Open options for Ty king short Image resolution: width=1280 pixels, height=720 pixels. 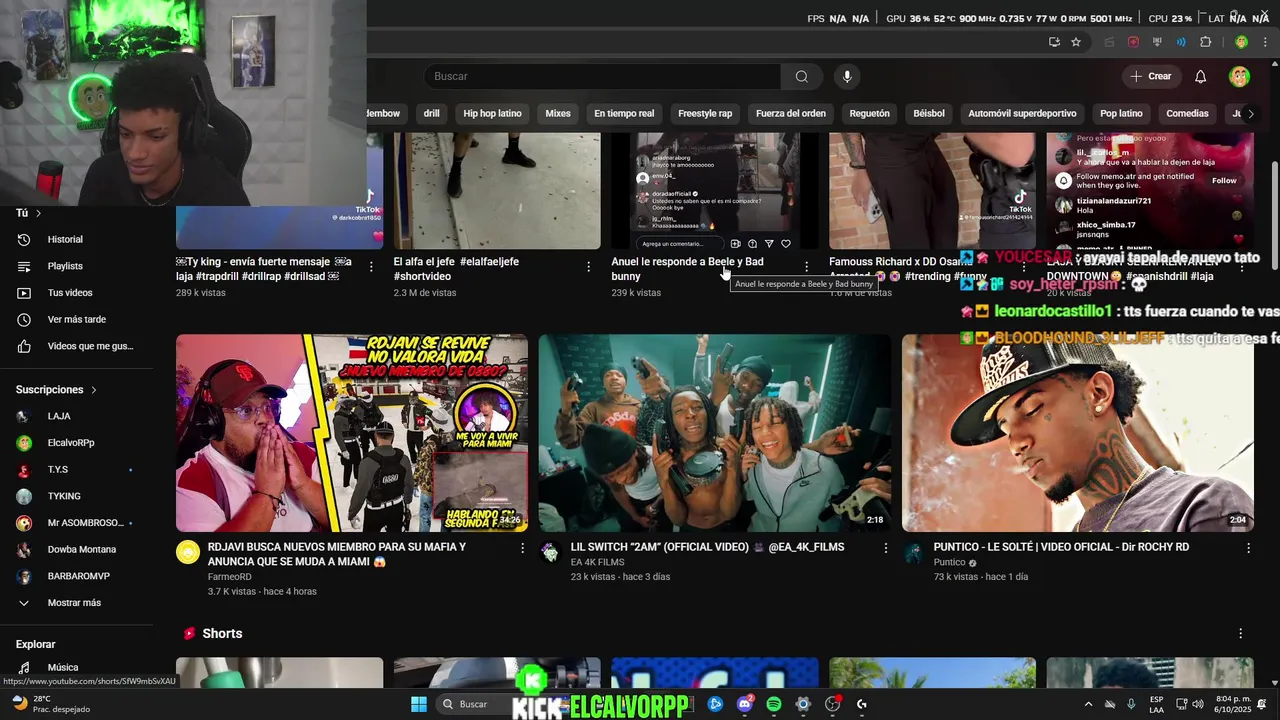[x=371, y=267]
